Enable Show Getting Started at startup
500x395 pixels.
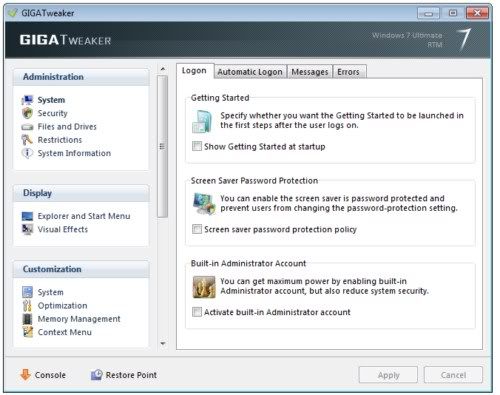(197, 146)
